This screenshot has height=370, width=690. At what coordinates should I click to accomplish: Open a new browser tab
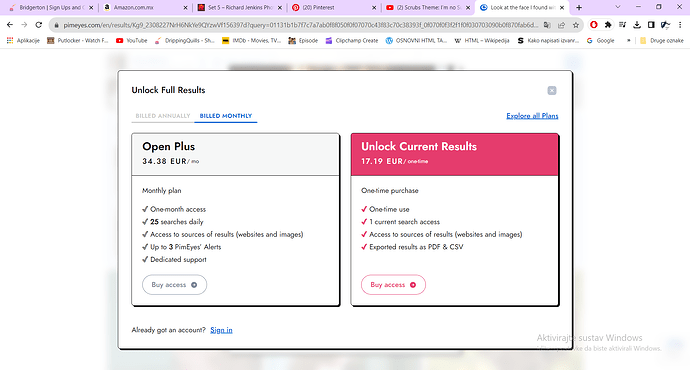[x=579, y=7]
